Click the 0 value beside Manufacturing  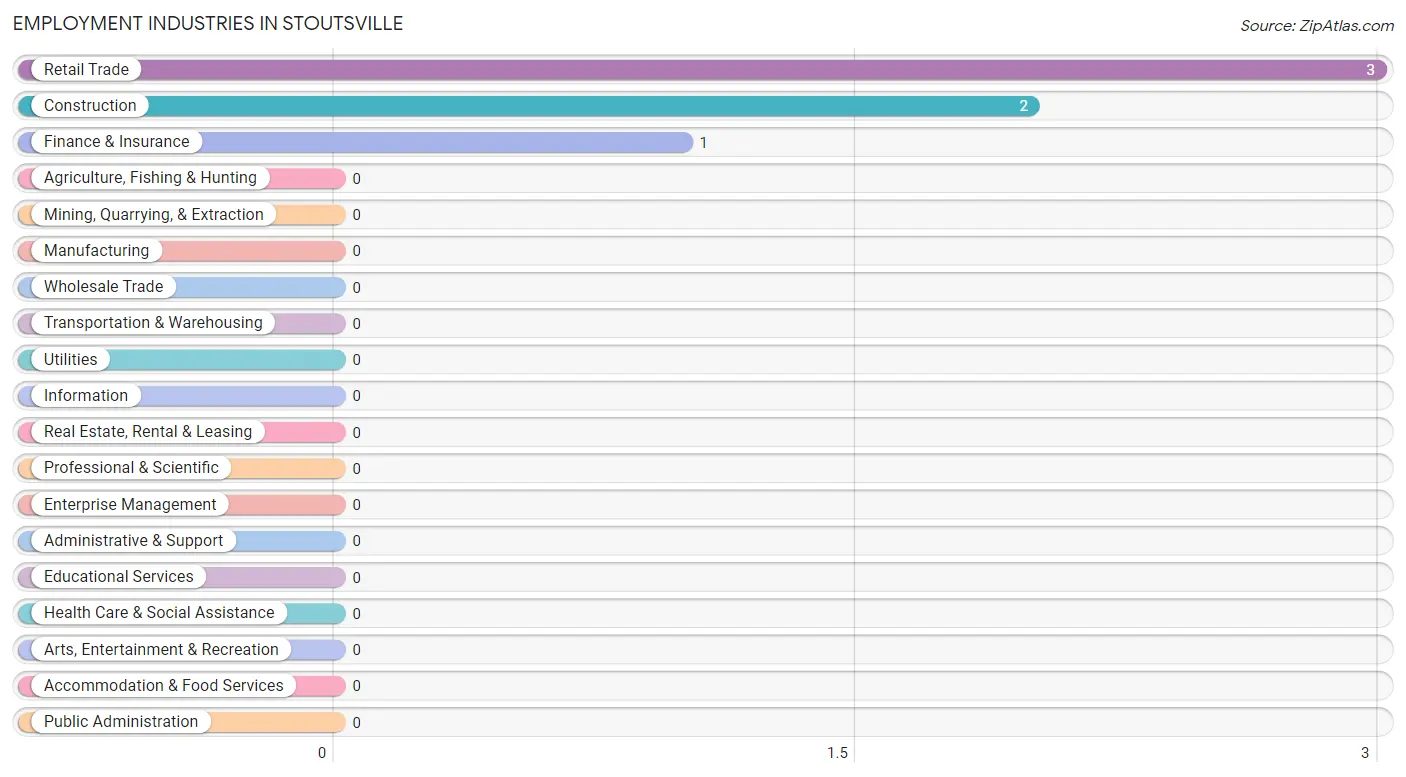pyautogui.click(x=356, y=251)
